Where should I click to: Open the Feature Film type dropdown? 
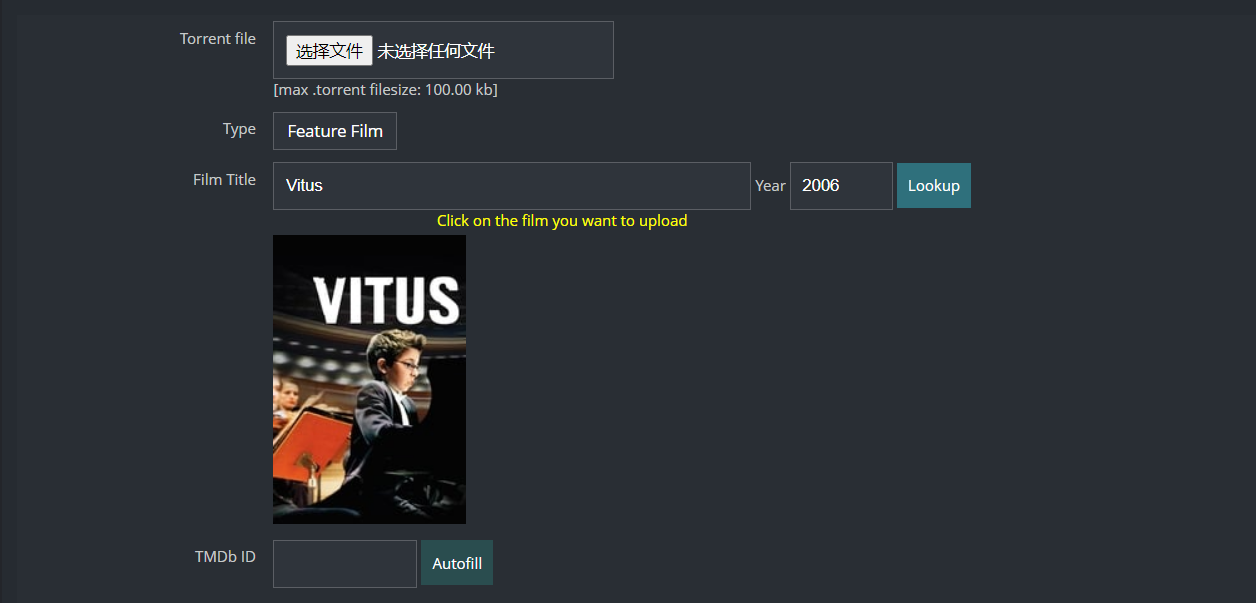tap(335, 131)
